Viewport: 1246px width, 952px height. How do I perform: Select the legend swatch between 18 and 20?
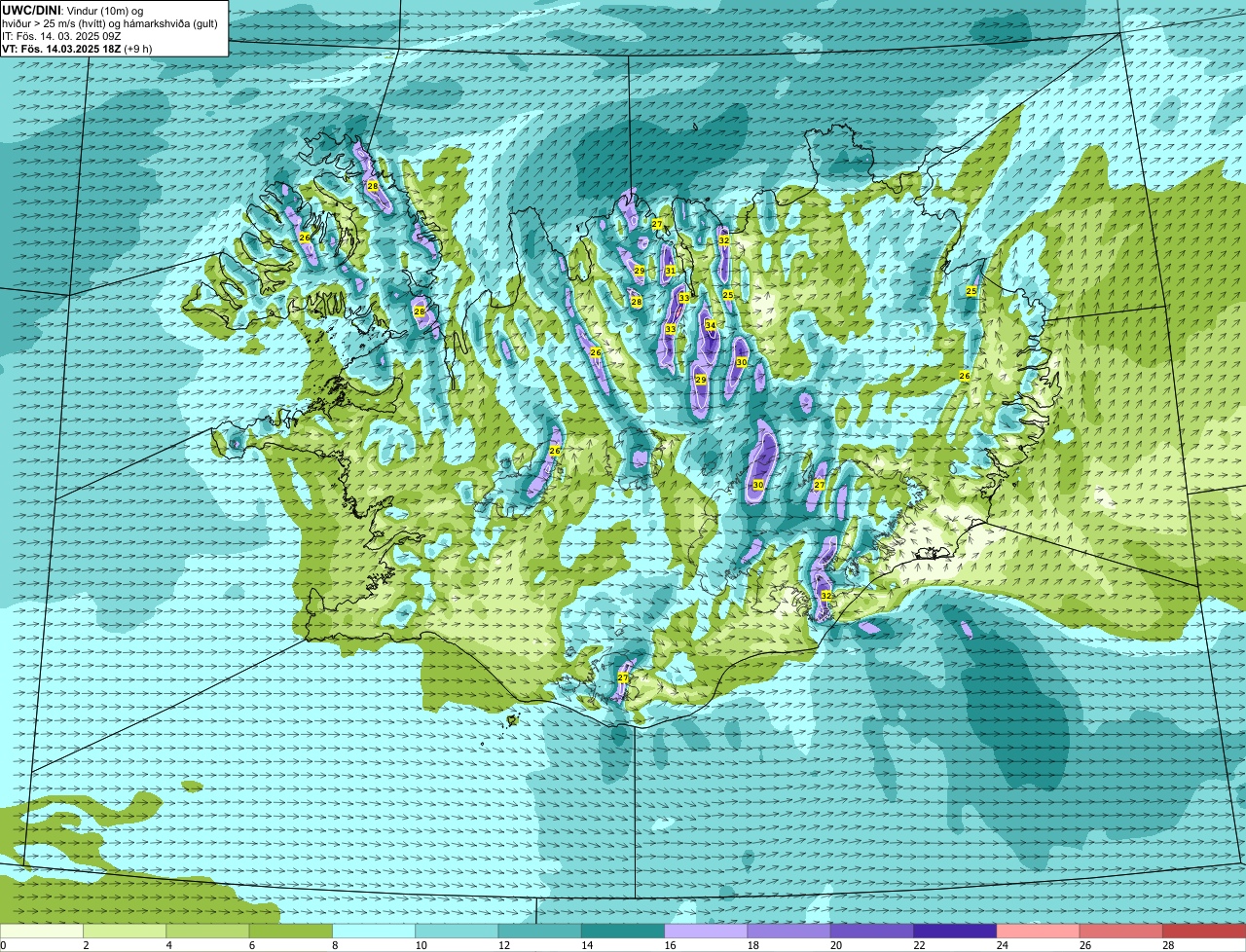point(789,931)
